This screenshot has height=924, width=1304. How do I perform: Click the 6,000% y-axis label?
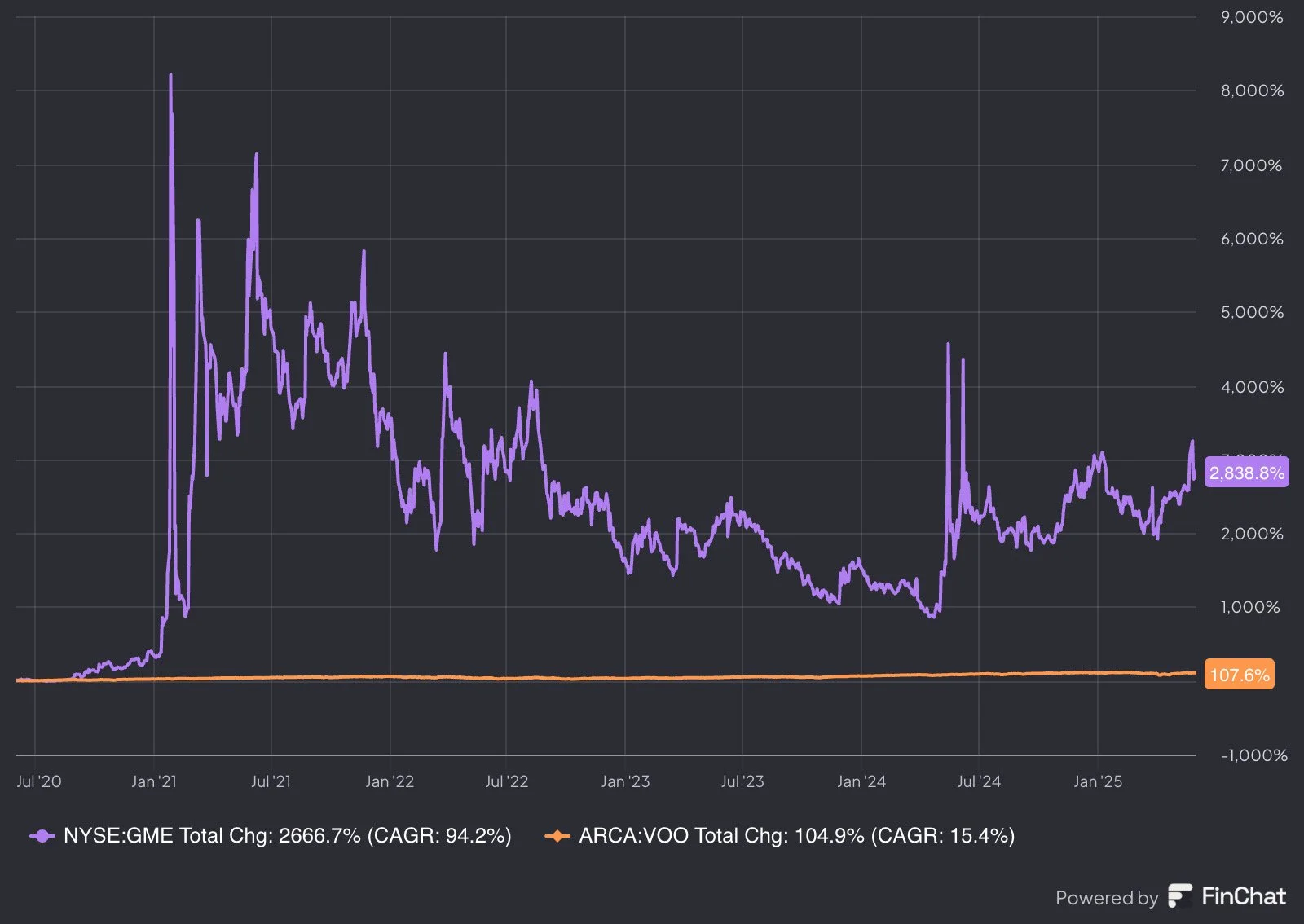click(1252, 239)
